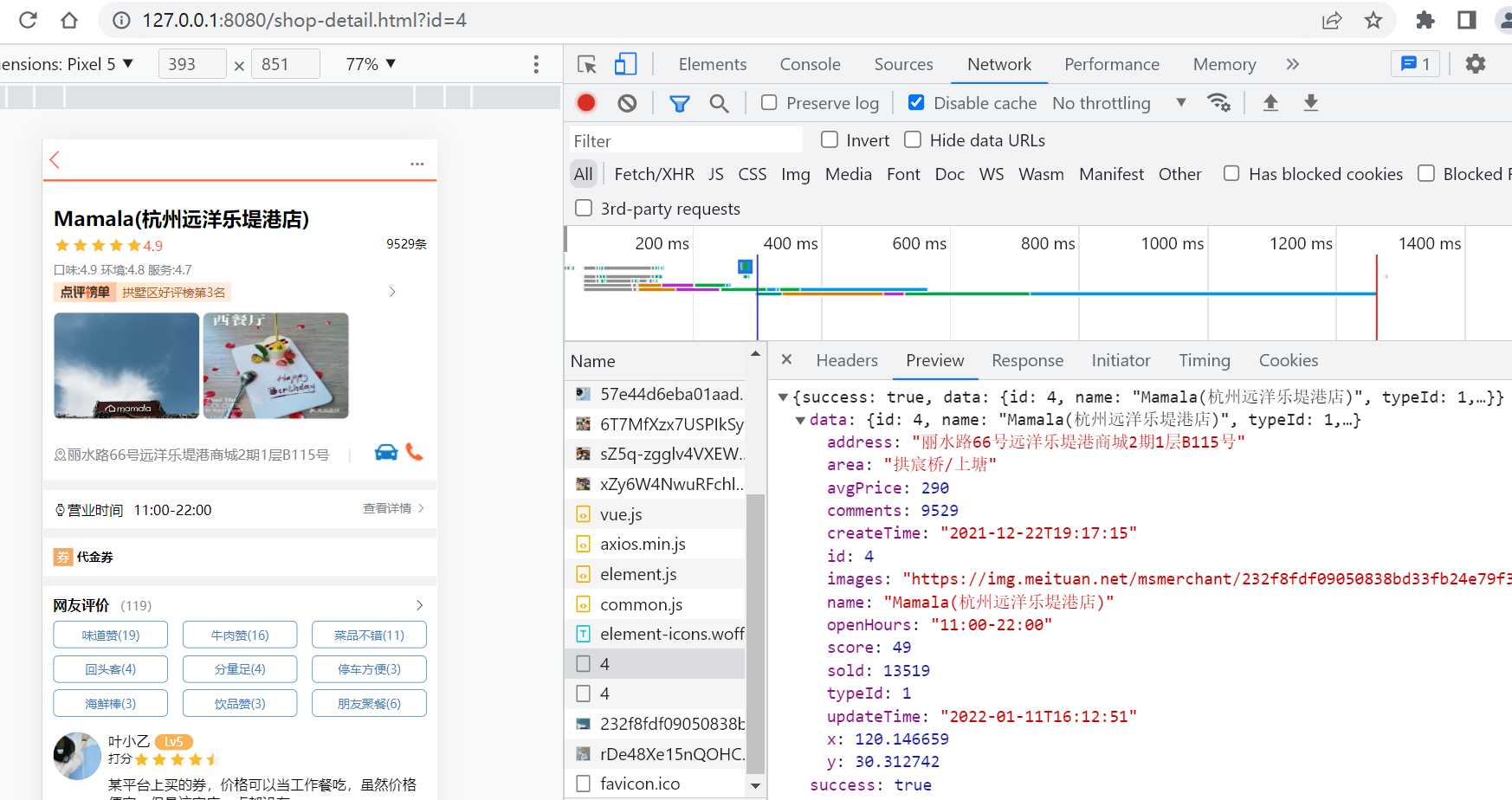
Task: Expand the ranking list arrow on shop page
Action: (392, 292)
